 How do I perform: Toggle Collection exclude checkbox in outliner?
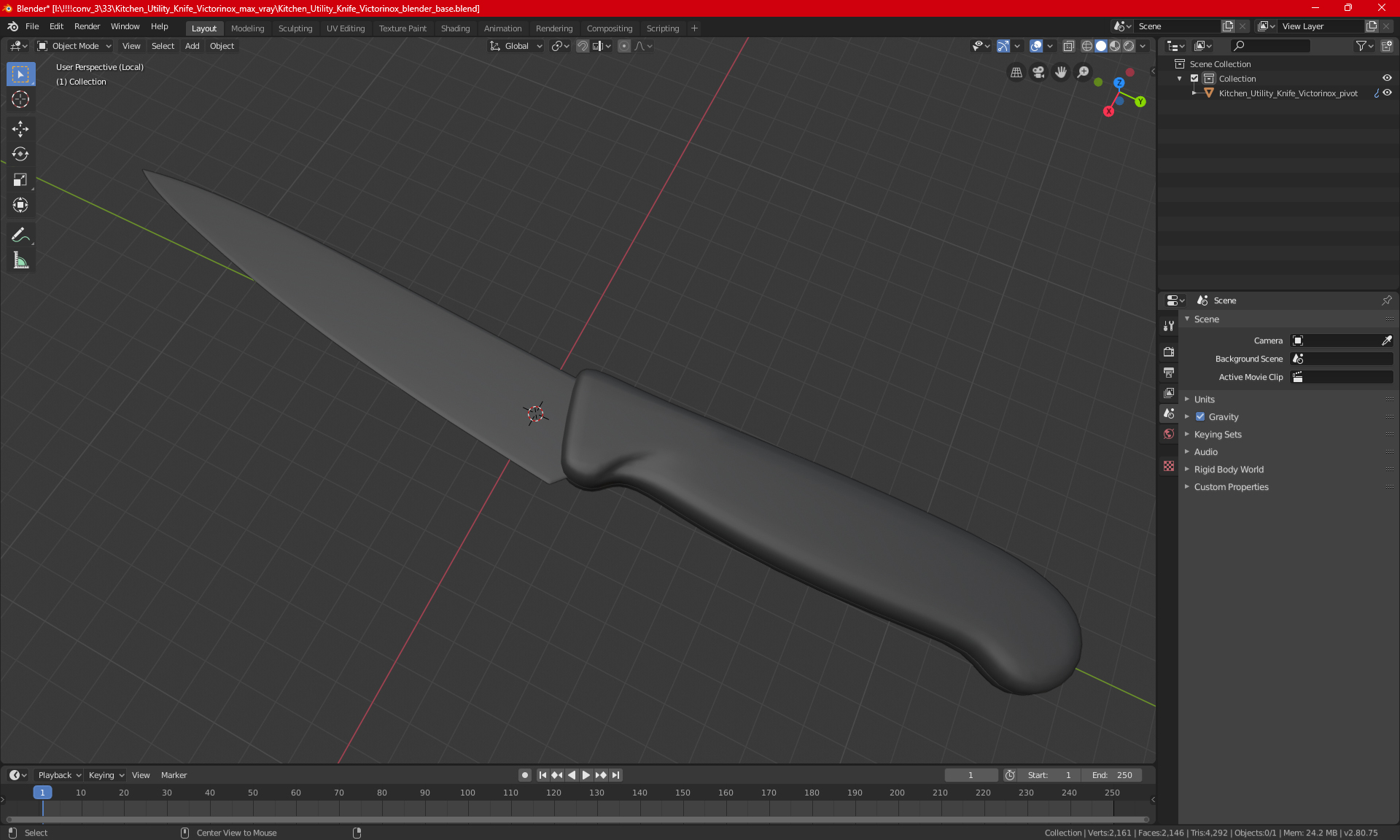pyautogui.click(x=1194, y=79)
